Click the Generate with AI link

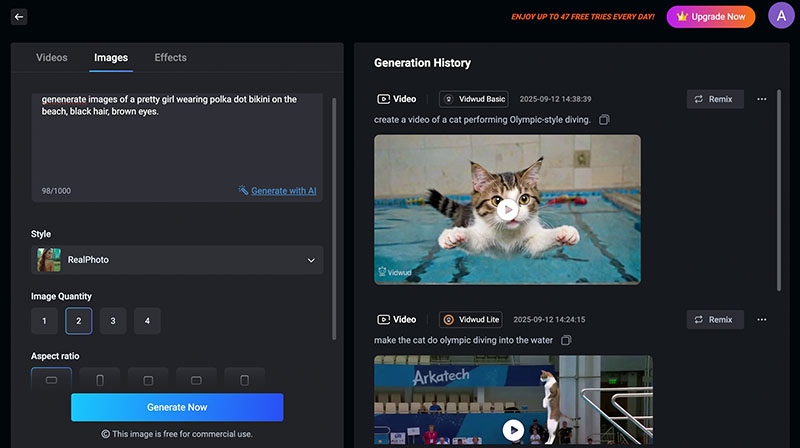pyautogui.click(x=284, y=191)
